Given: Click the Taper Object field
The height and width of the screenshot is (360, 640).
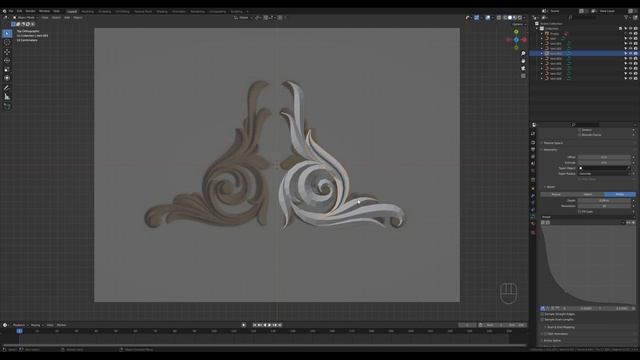Looking at the screenshot, I should [604, 168].
